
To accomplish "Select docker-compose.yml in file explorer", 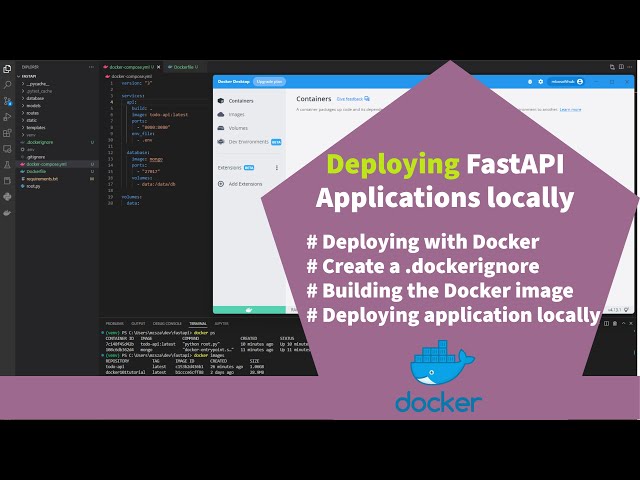I will [46, 164].
